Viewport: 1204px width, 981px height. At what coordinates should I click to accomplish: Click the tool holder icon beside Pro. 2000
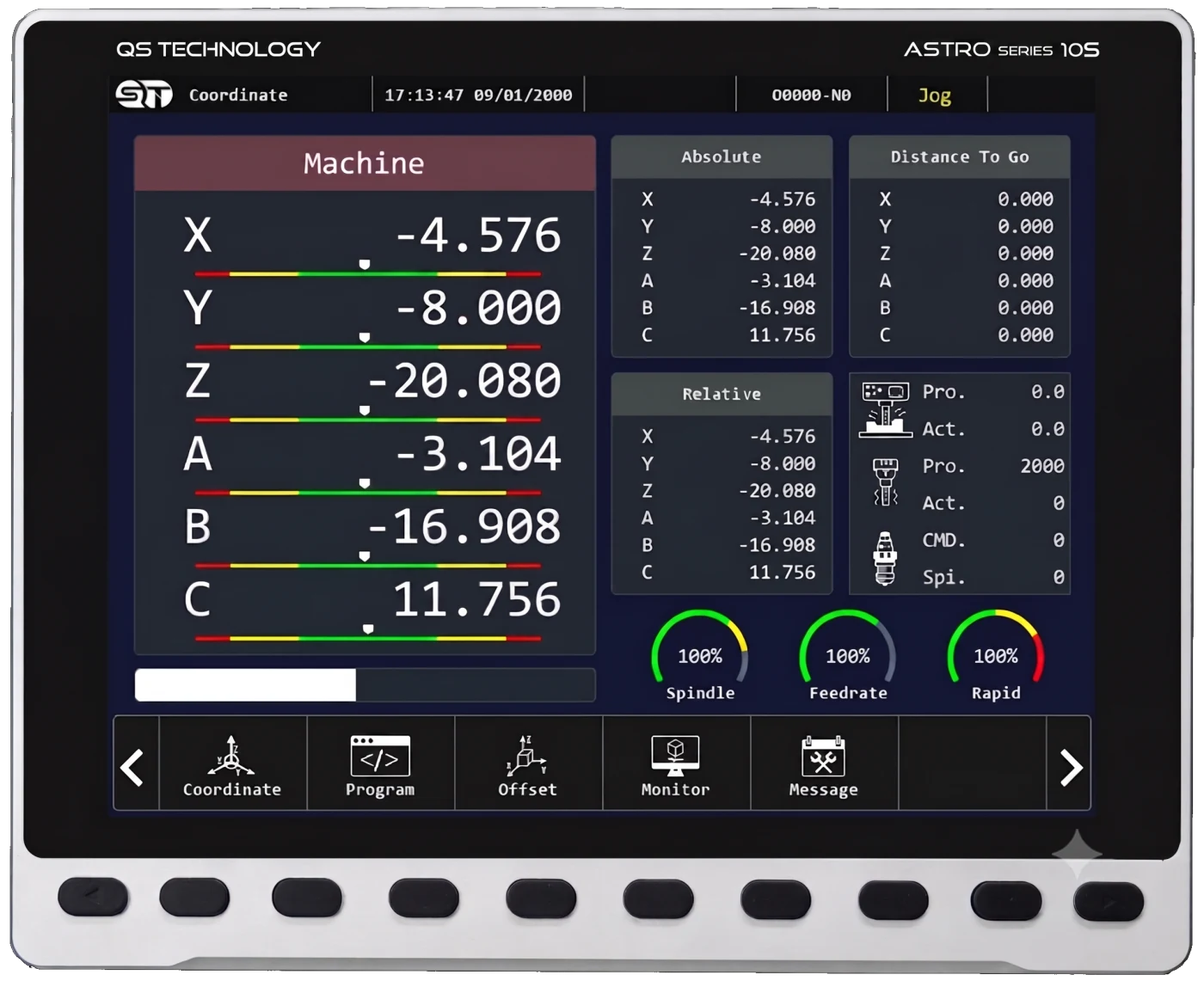coord(885,482)
